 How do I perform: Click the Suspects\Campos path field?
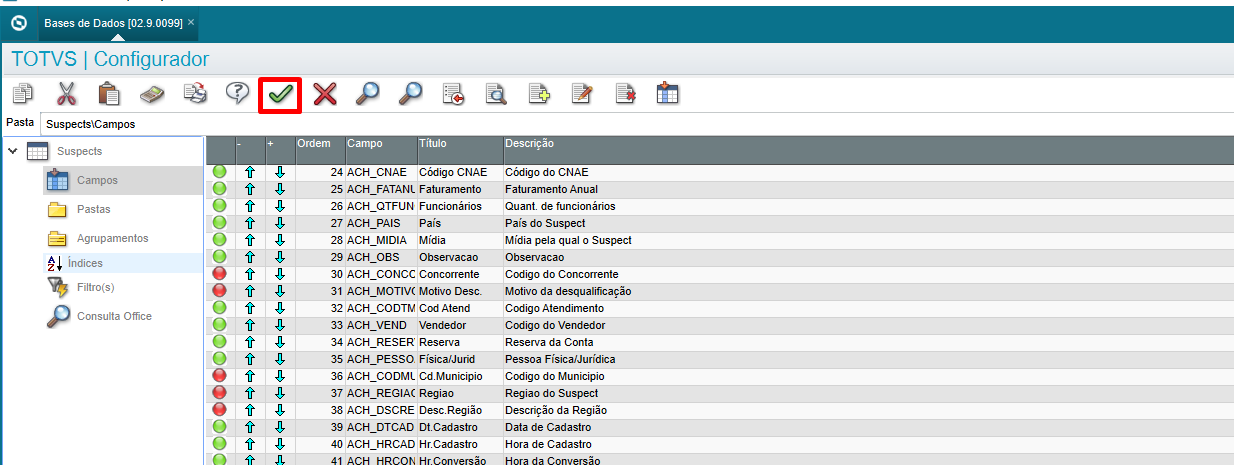pyautogui.click(x=636, y=124)
